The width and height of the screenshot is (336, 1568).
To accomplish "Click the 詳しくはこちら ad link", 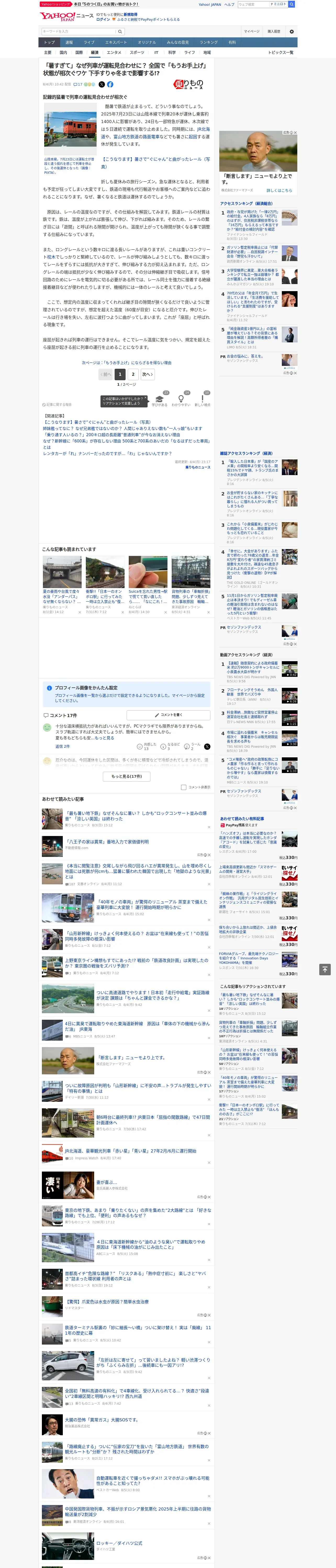I will pyautogui.click(x=279, y=191).
